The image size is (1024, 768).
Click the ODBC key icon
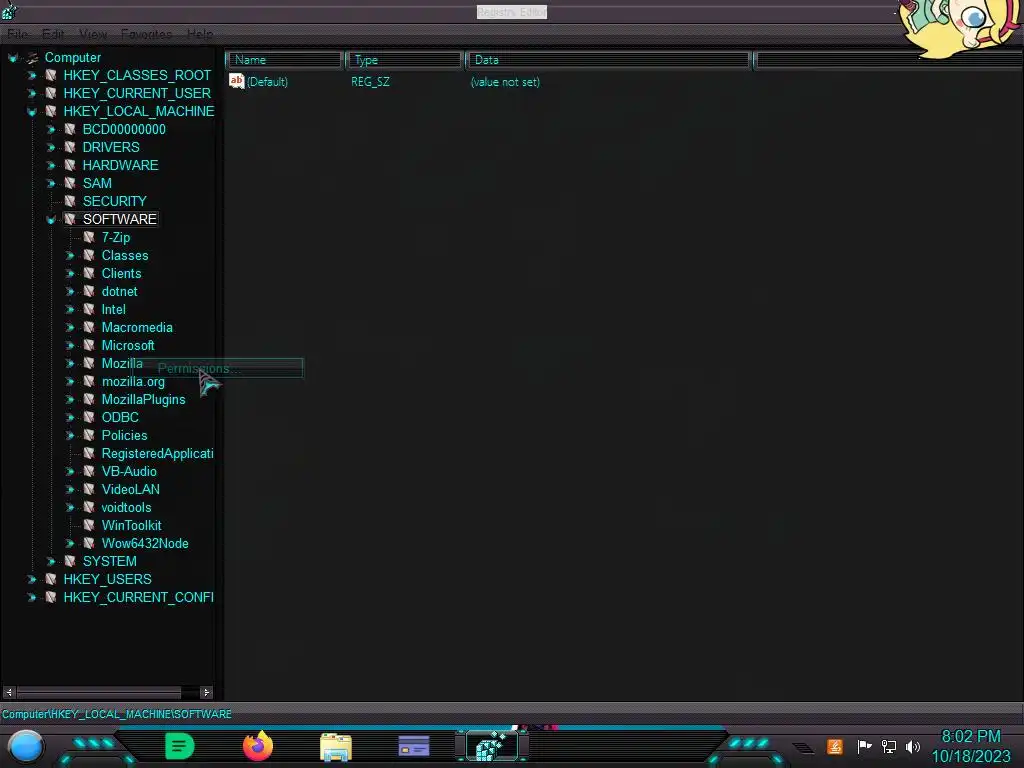coord(89,417)
